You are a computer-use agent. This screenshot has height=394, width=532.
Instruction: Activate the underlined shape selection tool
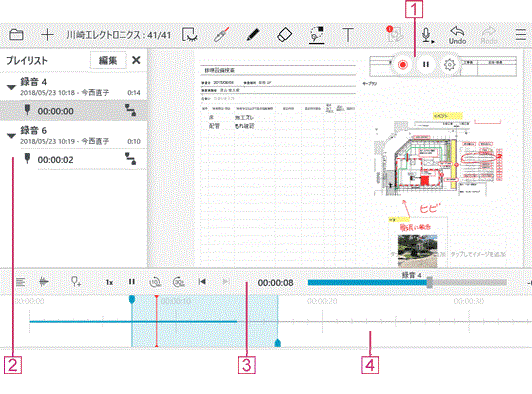pos(317,35)
